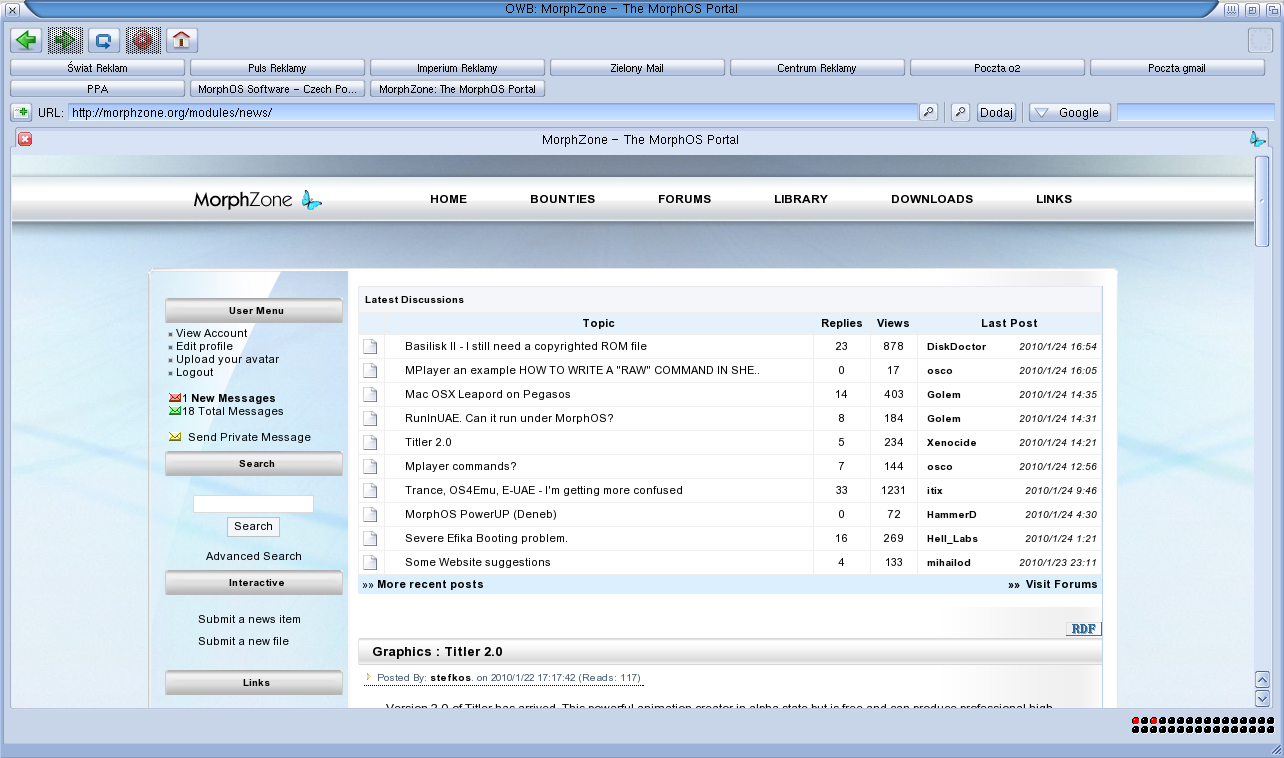Image resolution: width=1284 pixels, height=758 pixels.
Task: Click the vertical scrollbar thumb
Action: click(1262, 201)
